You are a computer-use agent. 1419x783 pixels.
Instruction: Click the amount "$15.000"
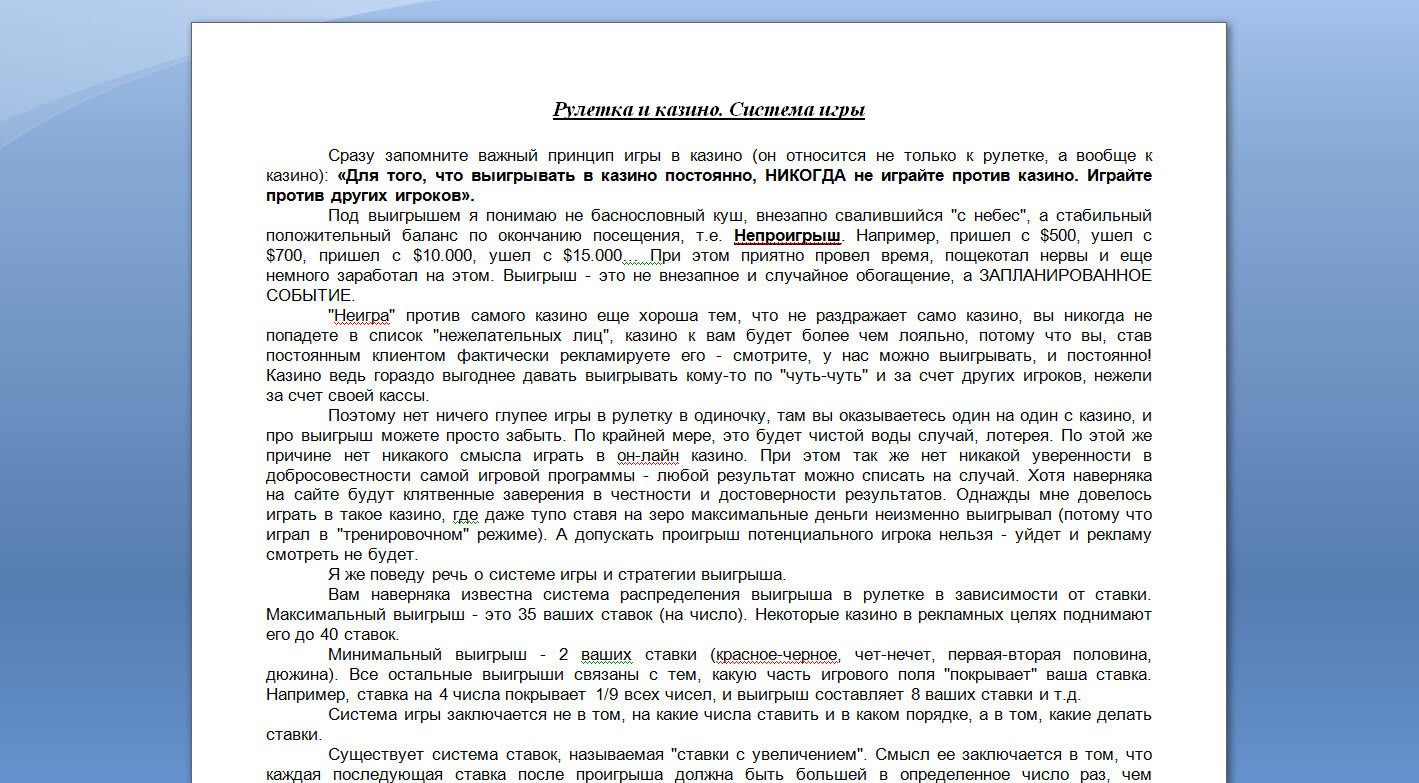coord(592,256)
